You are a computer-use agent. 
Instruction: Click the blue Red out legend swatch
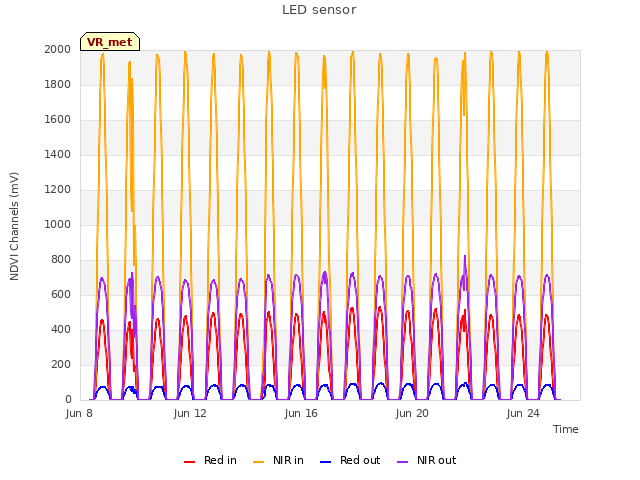326,462
